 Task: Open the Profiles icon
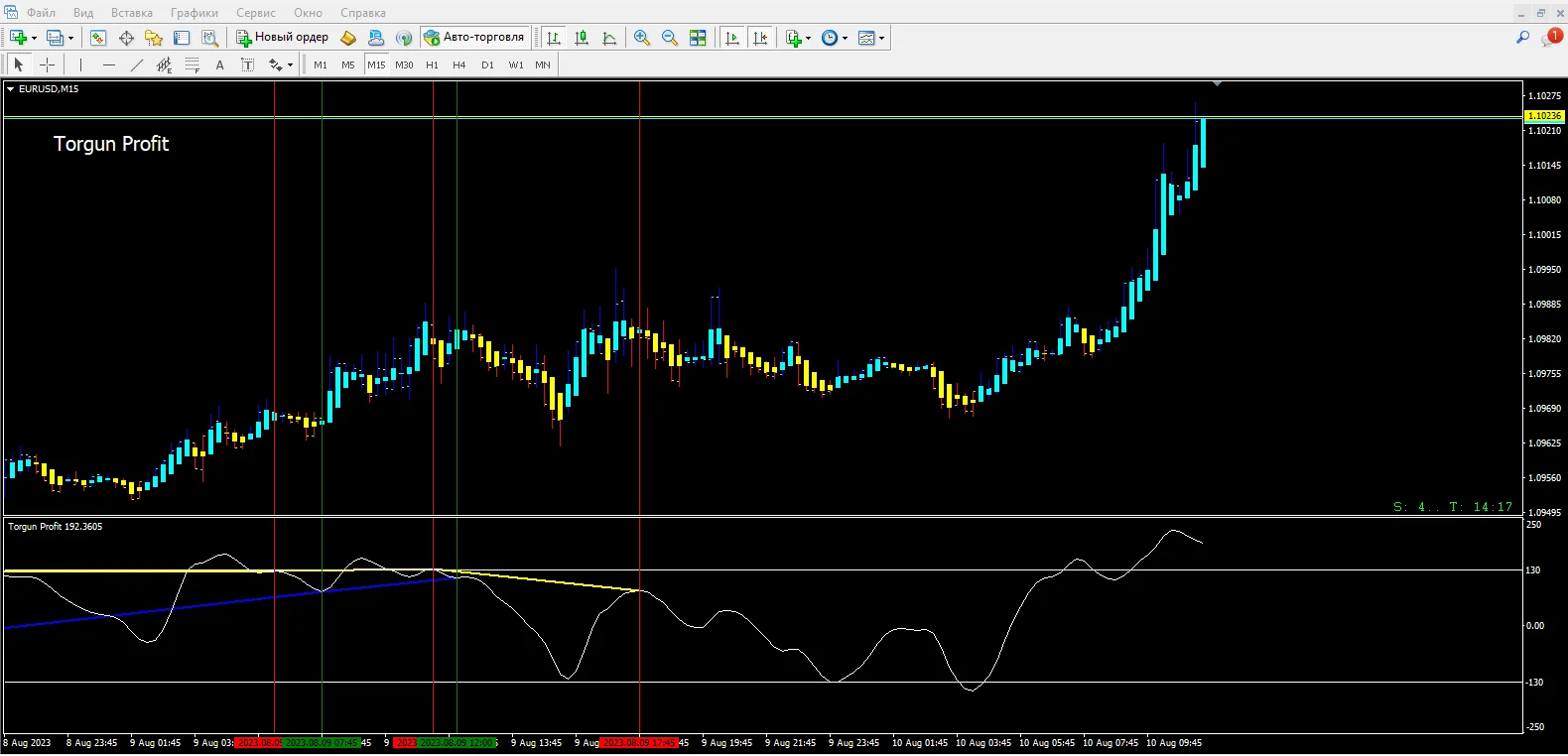coord(55,38)
